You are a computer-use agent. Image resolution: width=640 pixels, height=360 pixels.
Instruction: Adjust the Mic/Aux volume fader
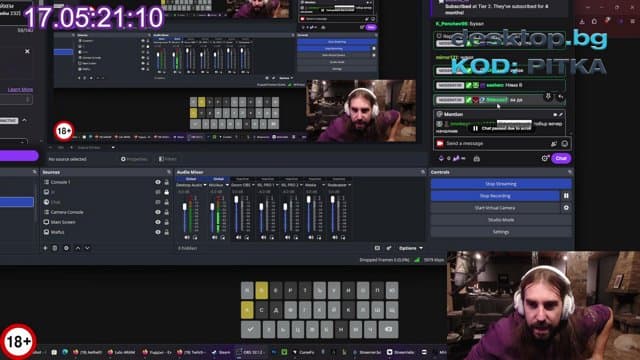coord(212,207)
